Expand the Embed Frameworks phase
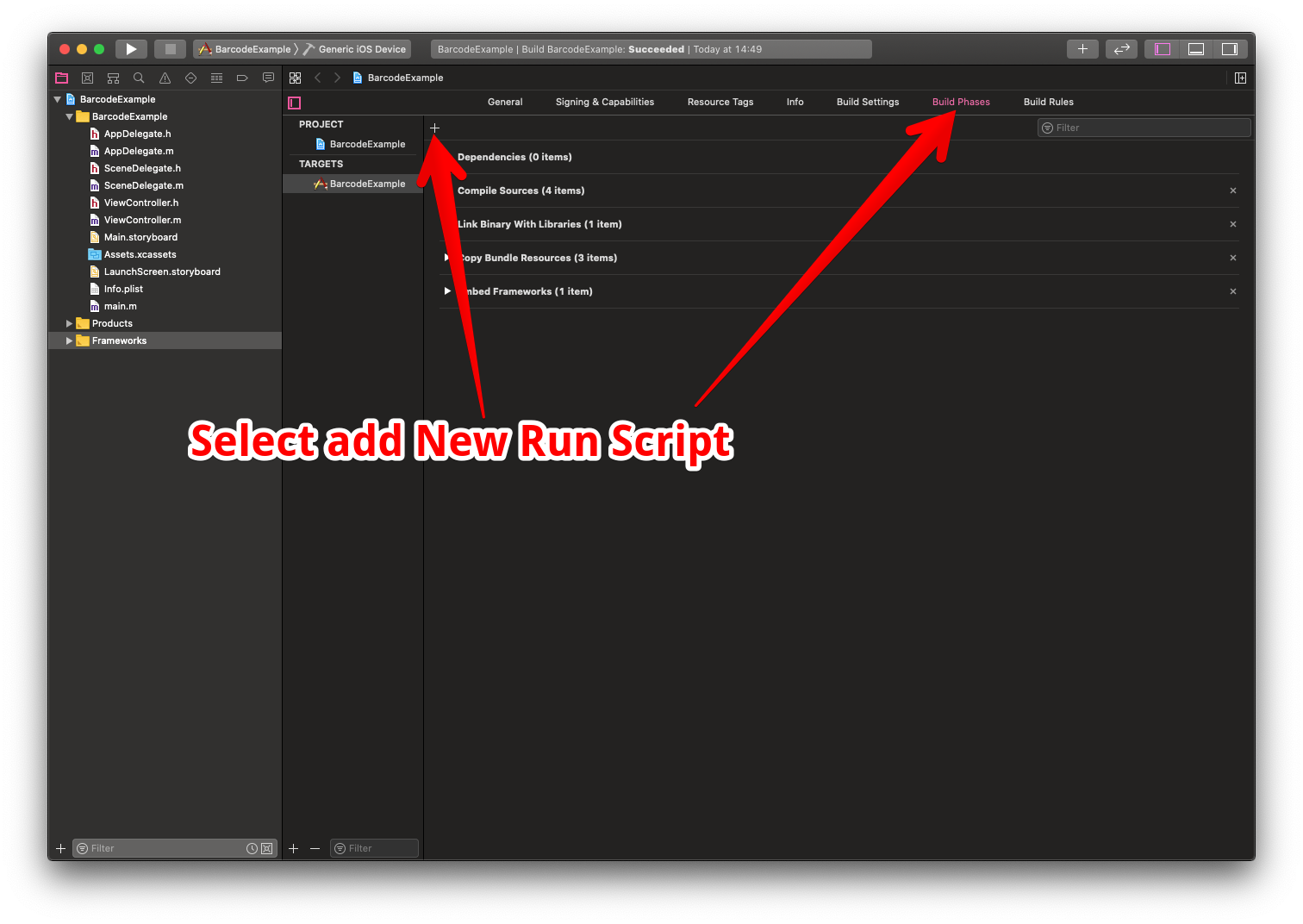This screenshot has height=924, width=1303. point(446,290)
